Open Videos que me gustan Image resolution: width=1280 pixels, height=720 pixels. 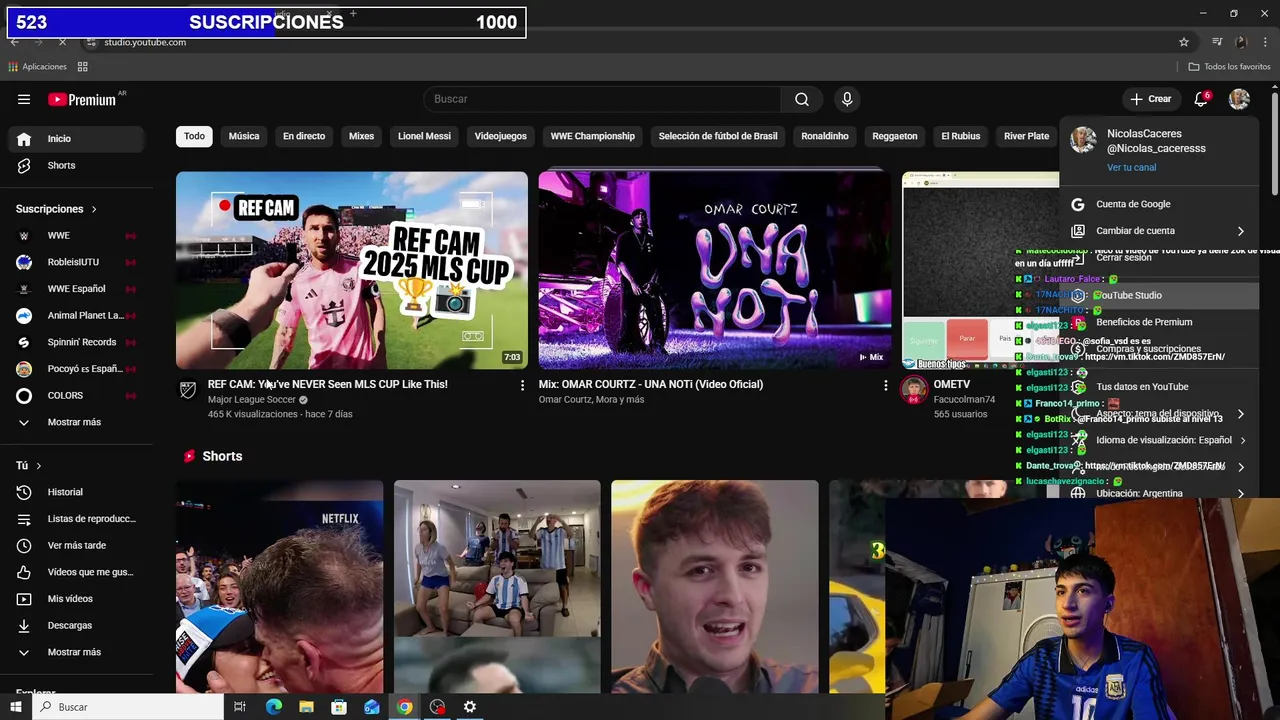coord(76,572)
